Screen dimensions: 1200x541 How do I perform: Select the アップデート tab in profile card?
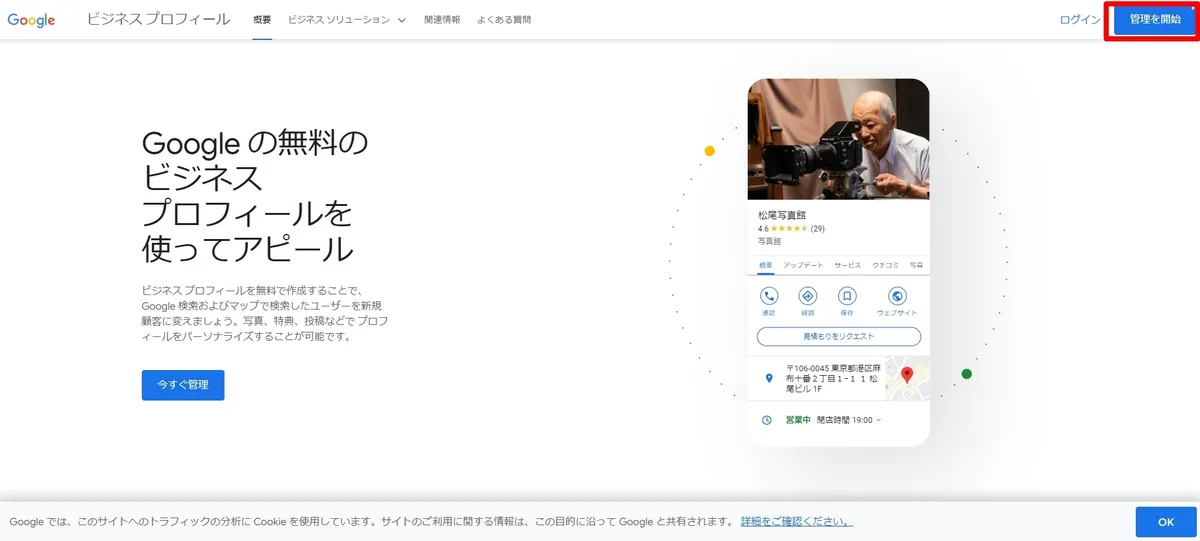[804, 265]
